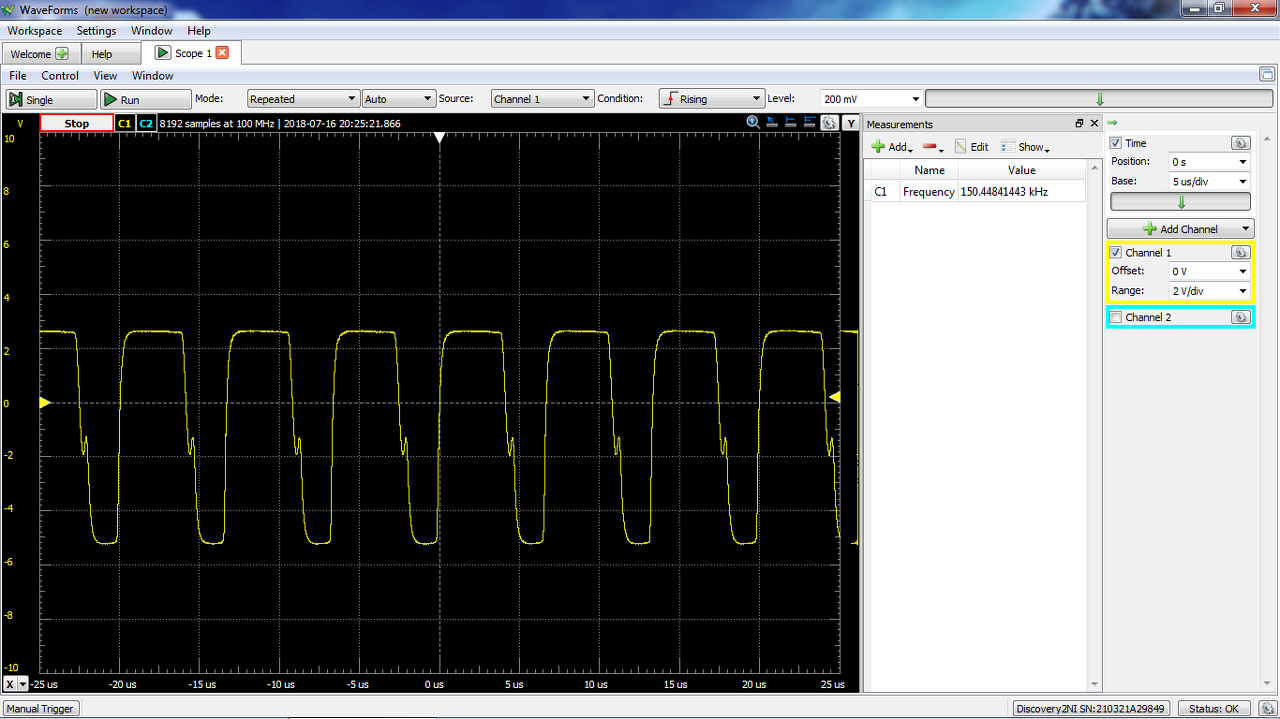Start acquisition with Run button
This screenshot has height=719, width=1280.
145,99
